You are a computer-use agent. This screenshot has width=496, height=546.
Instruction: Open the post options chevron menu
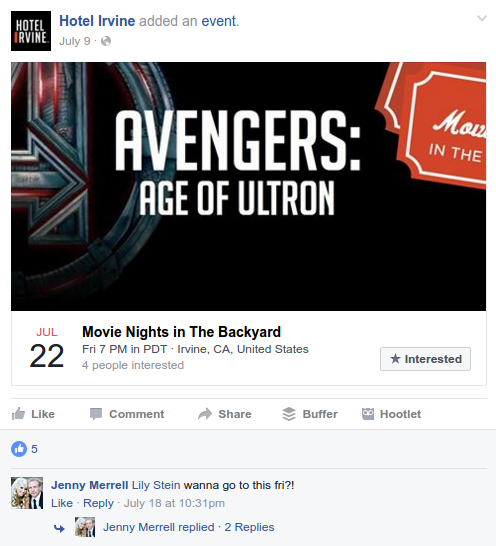(x=482, y=18)
